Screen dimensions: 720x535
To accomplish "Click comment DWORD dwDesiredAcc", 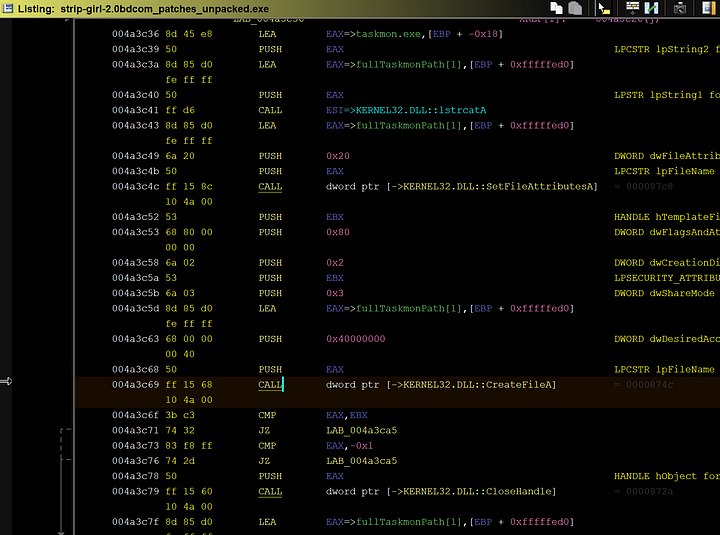I will click(667, 339).
